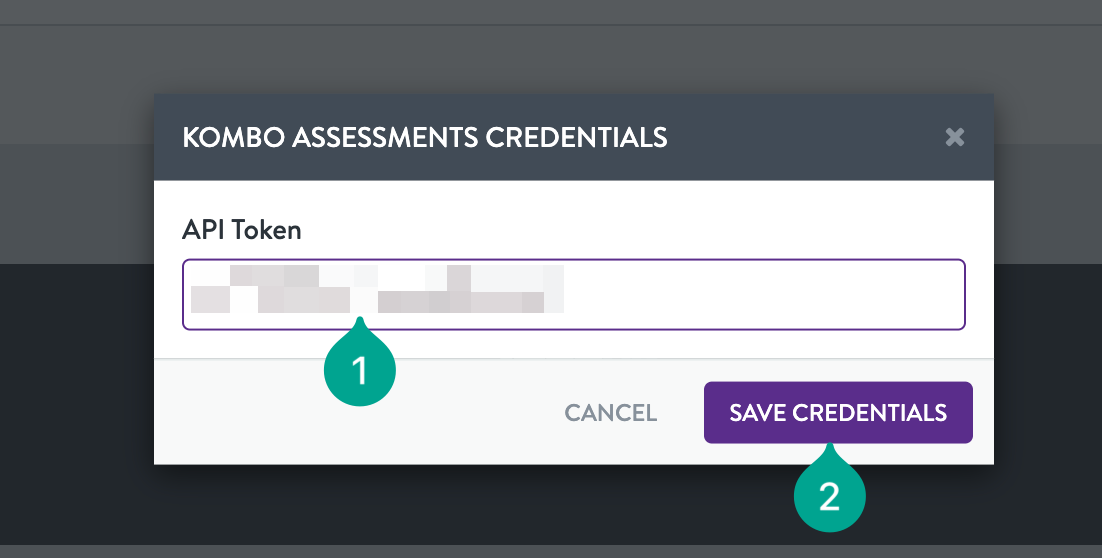Dismiss dialog via dimmed backdrop above it
The height and width of the screenshot is (558, 1102).
[551, 60]
